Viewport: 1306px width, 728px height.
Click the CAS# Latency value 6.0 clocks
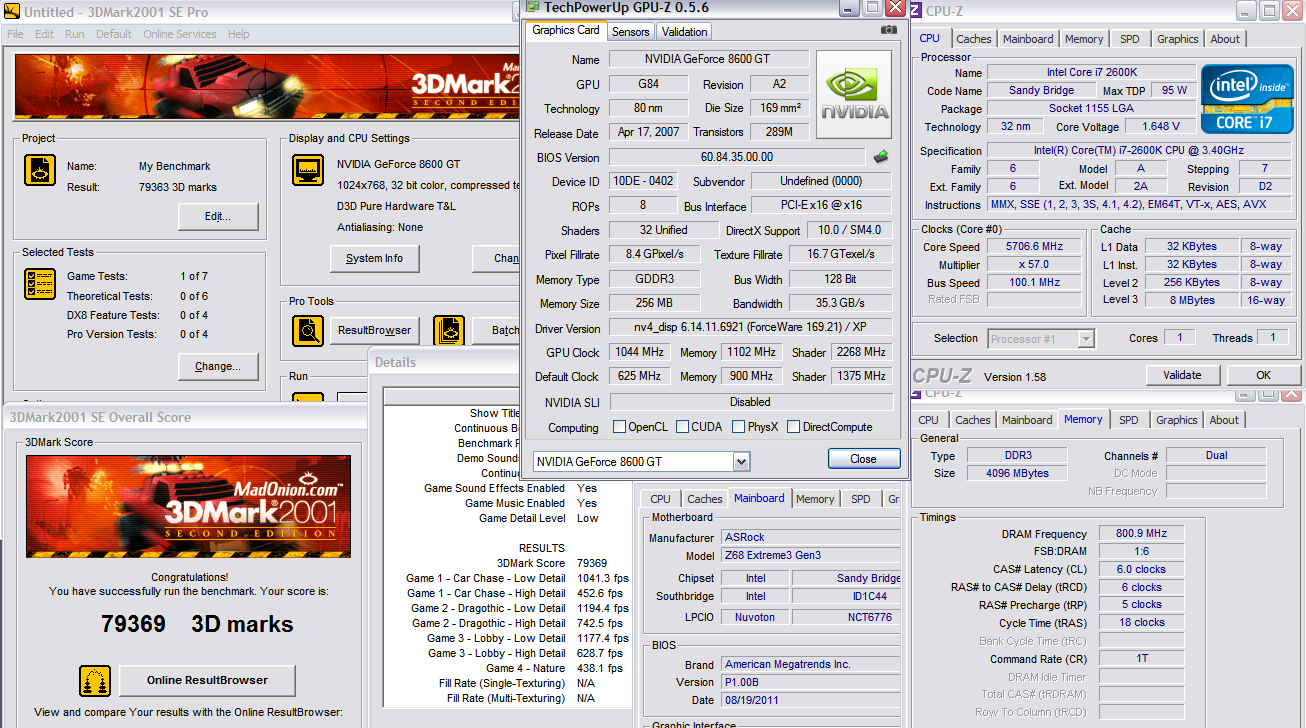click(x=1143, y=569)
